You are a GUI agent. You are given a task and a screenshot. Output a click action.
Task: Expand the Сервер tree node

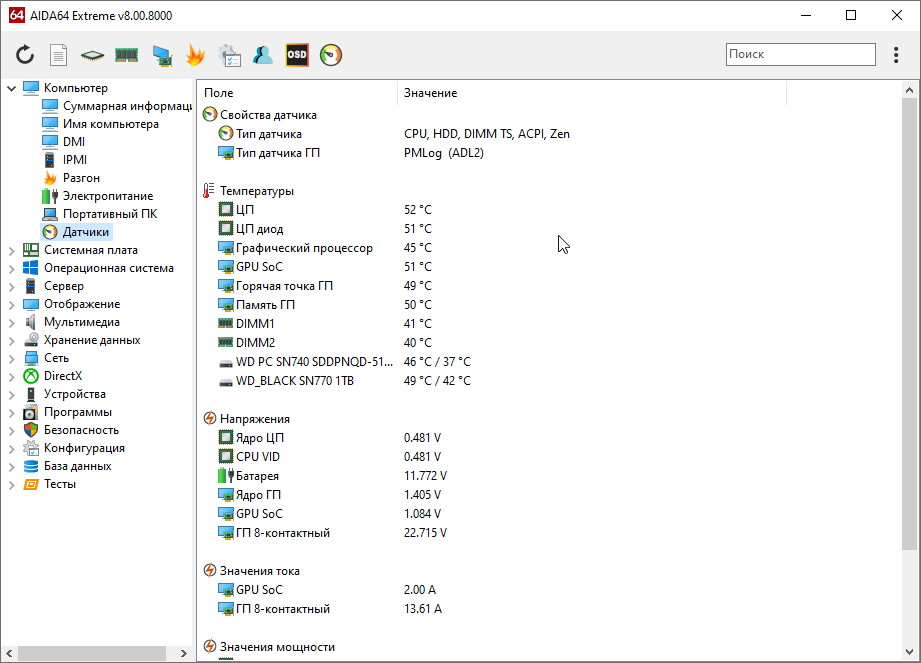pyautogui.click(x=11, y=287)
